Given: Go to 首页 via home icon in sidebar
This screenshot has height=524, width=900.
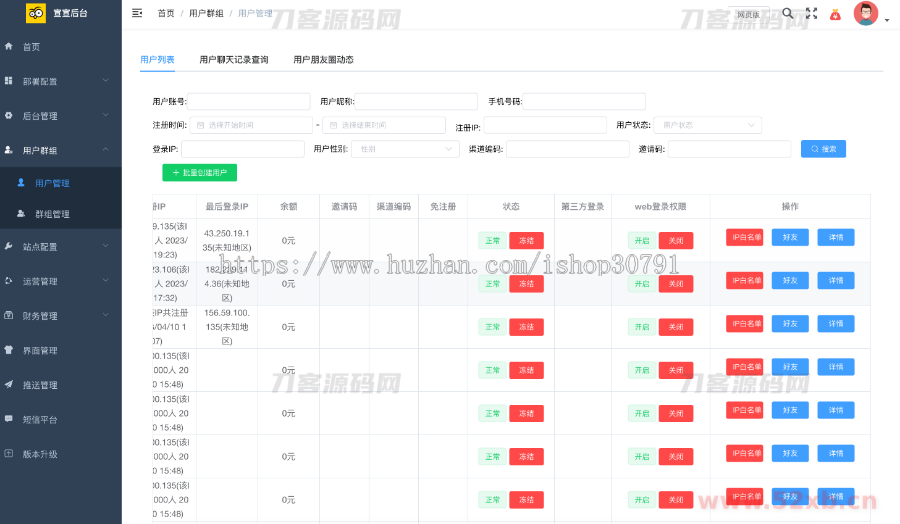Looking at the screenshot, I should [x=10, y=47].
